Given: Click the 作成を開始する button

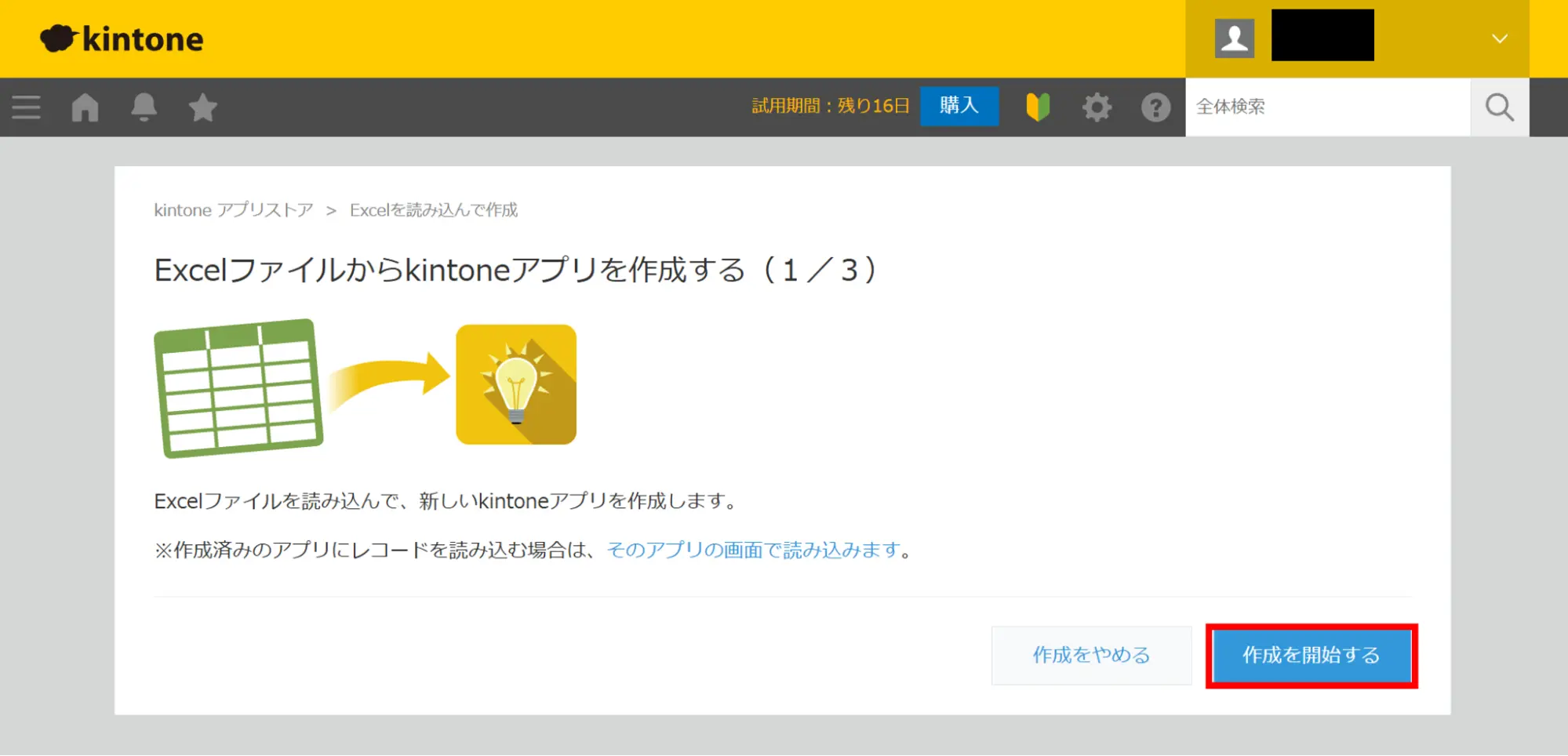Looking at the screenshot, I should 1311,656.
